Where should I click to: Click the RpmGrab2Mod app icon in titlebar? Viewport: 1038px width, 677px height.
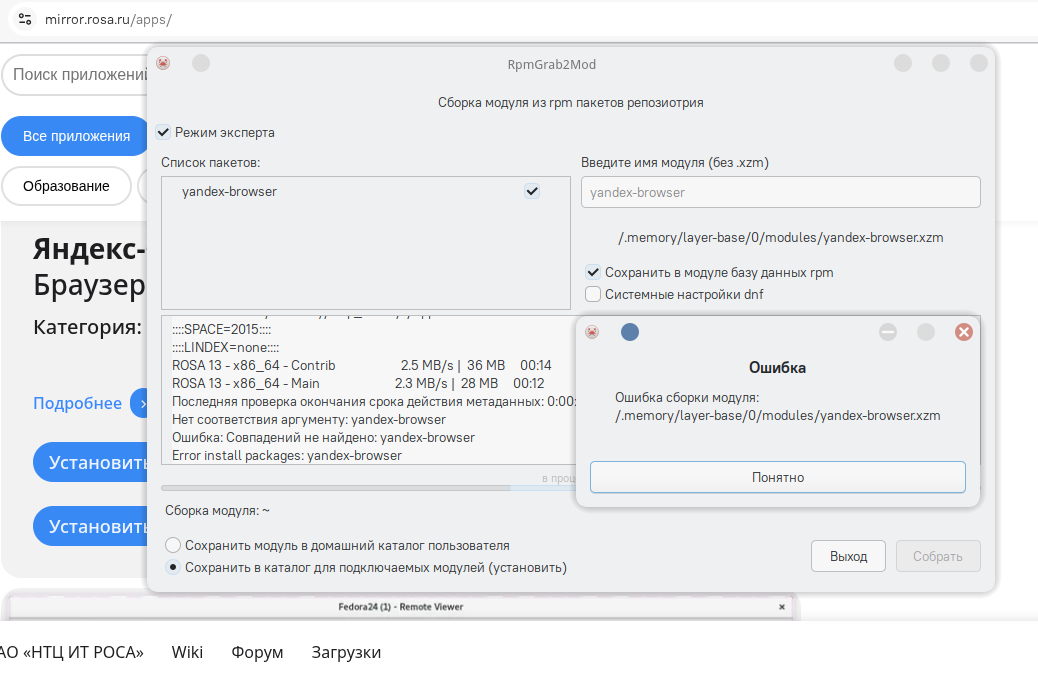[163, 63]
